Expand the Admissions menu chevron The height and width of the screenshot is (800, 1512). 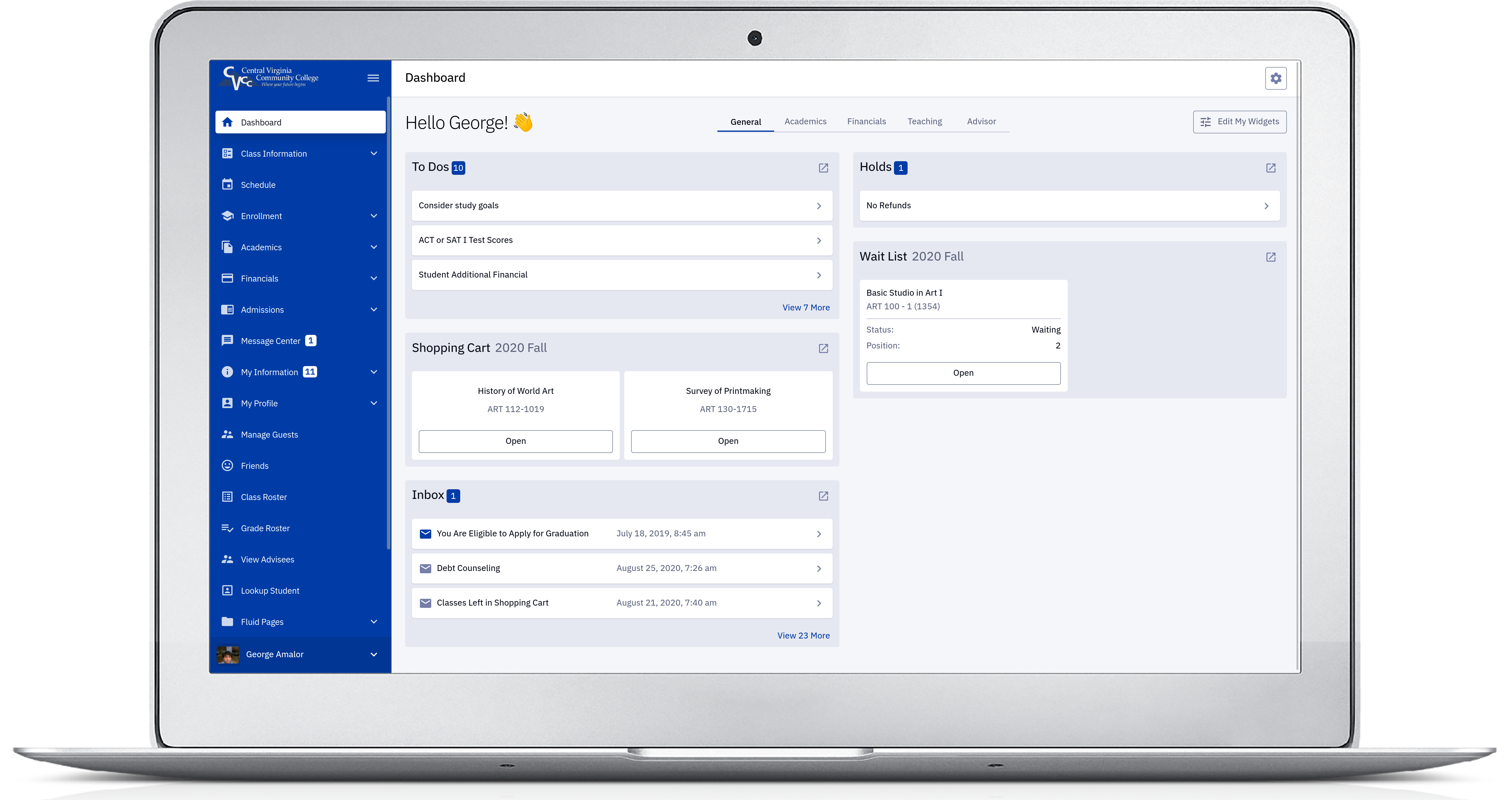374,309
